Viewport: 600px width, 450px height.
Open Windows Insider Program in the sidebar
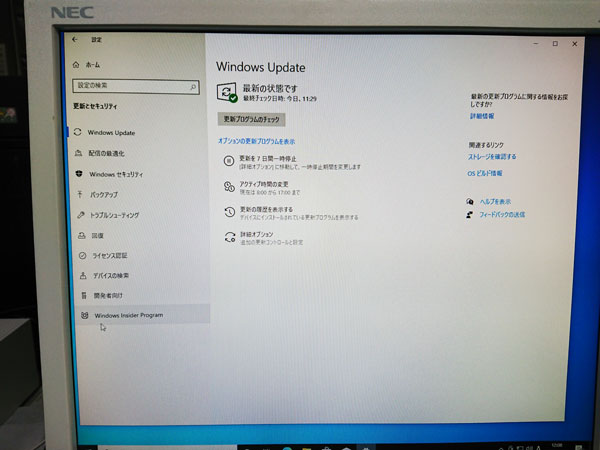[x=143, y=315]
